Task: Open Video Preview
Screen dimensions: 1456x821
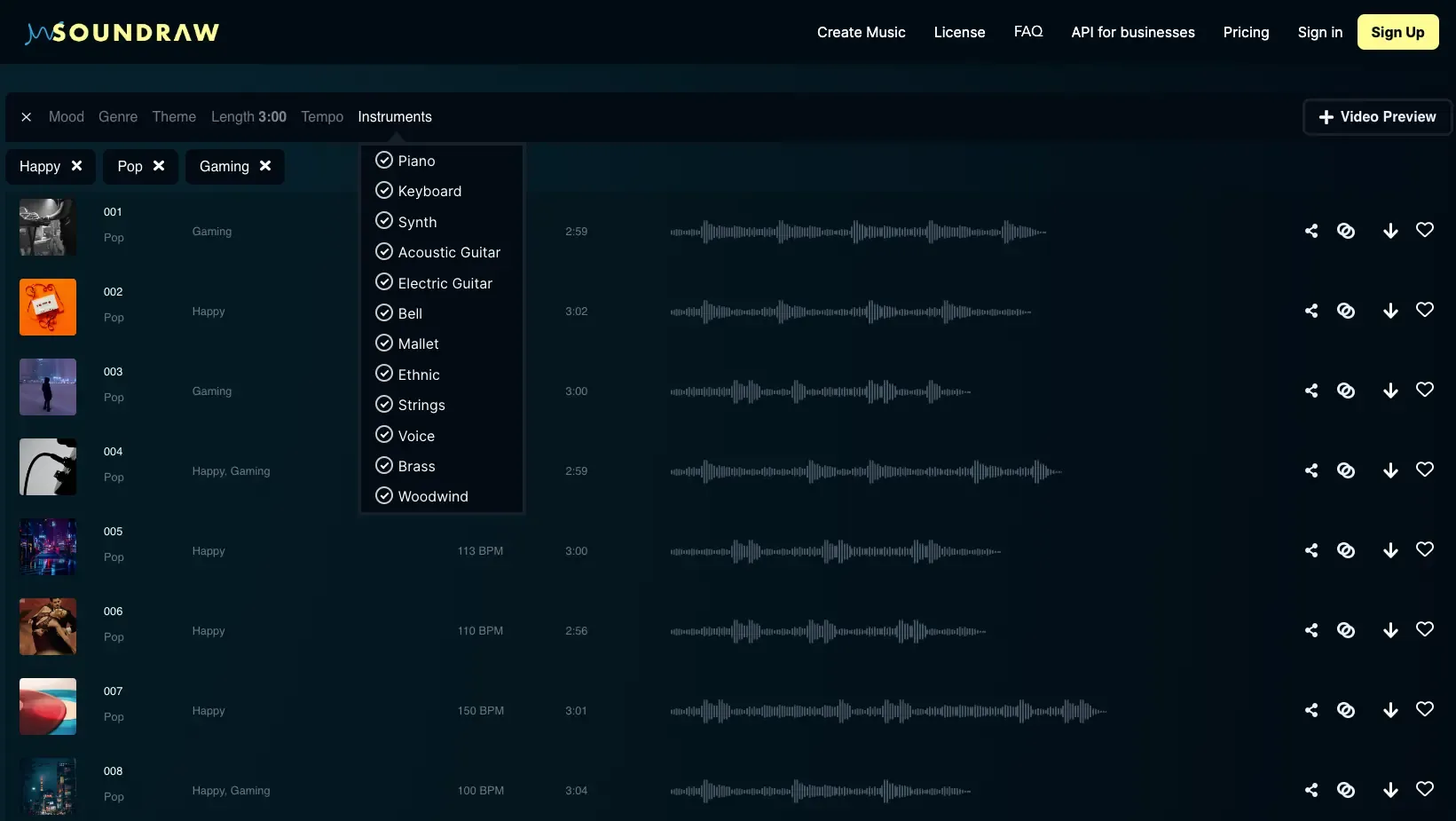Action: [1377, 117]
